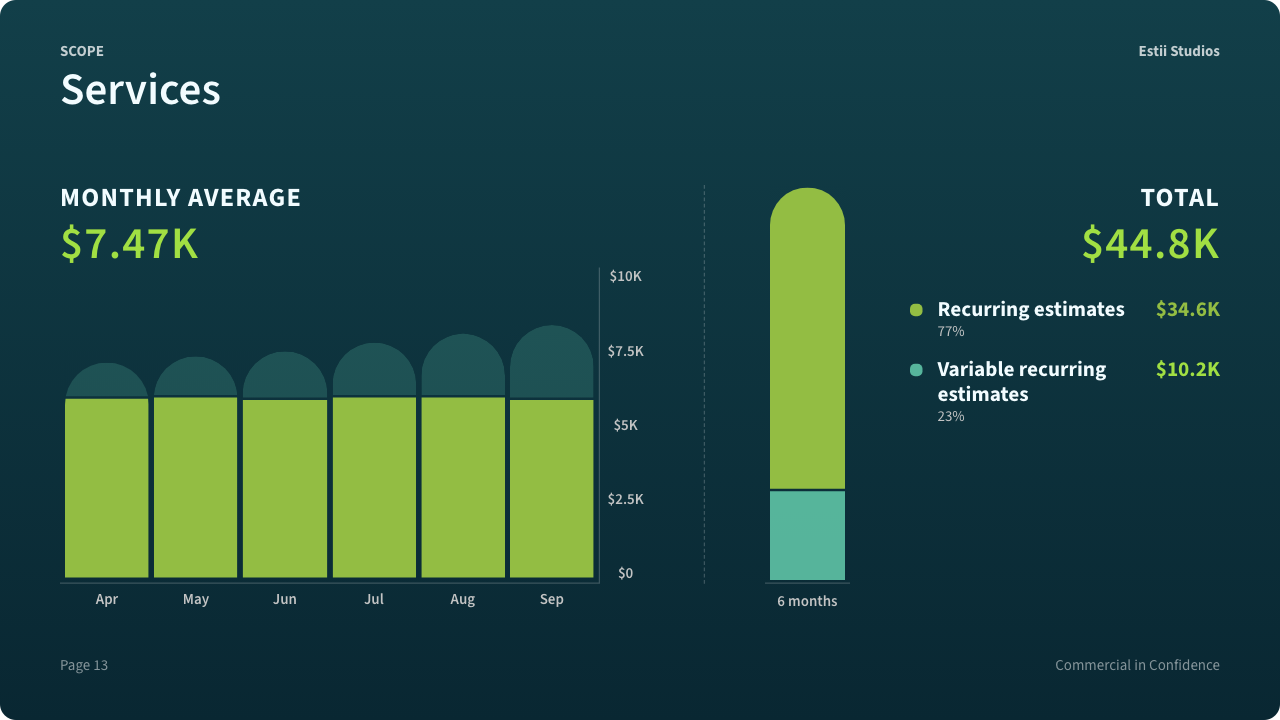Click the $34.6K recurring amount
Screen dimensions: 1280x720
1187,309
